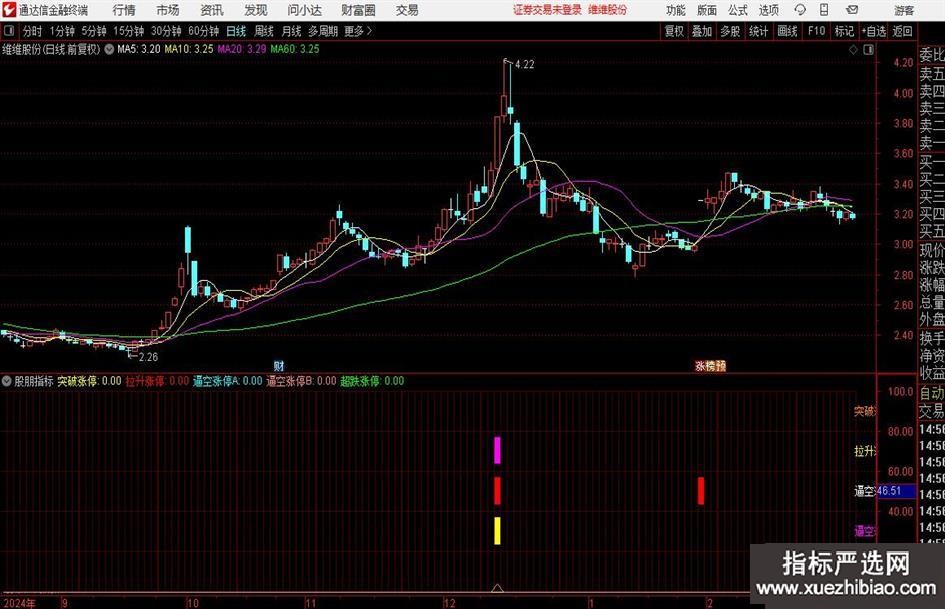Open the 交易 menu

tap(407, 10)
